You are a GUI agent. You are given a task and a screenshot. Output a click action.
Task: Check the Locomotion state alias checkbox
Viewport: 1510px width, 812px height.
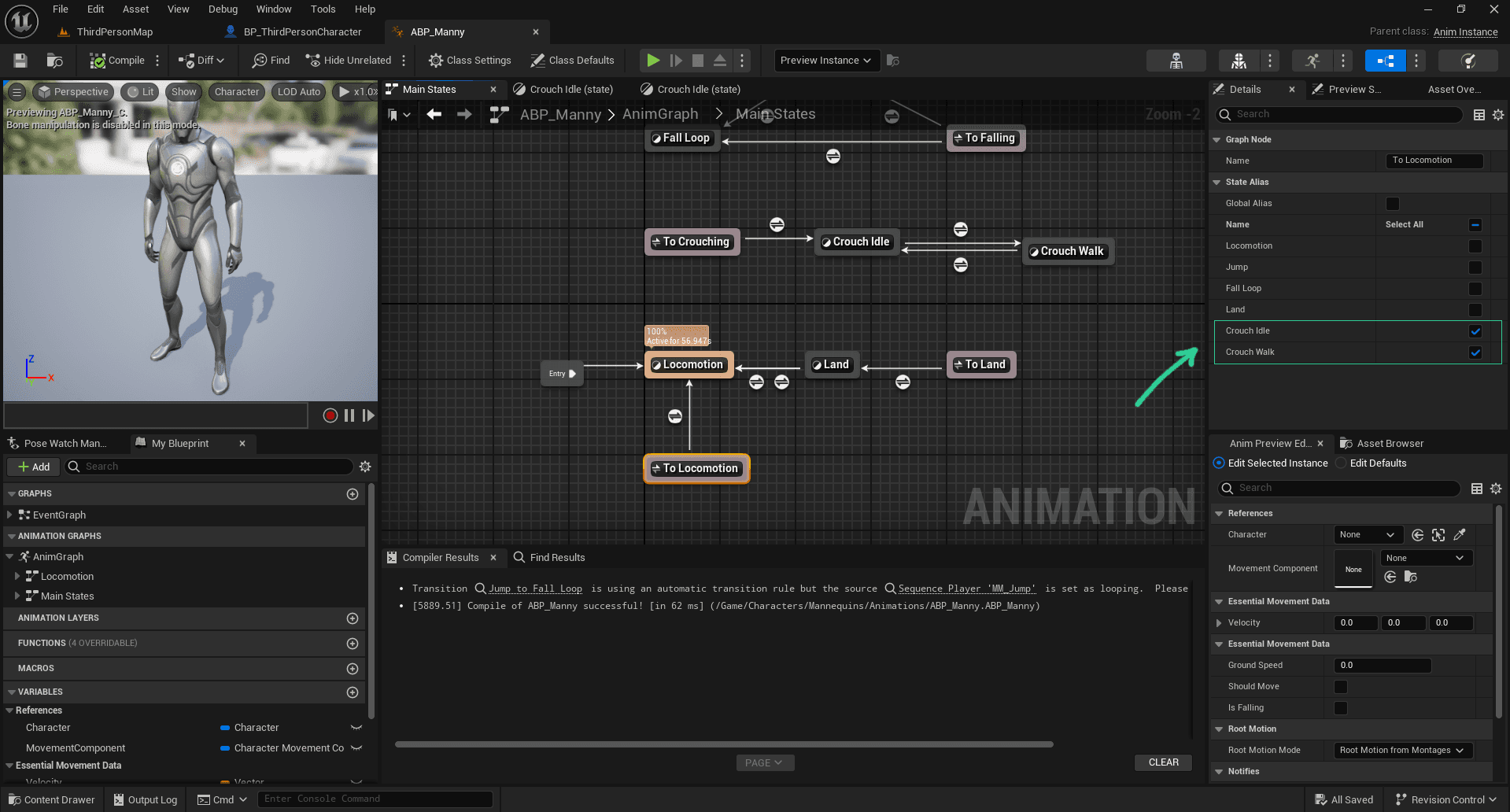coord(1475,246)
